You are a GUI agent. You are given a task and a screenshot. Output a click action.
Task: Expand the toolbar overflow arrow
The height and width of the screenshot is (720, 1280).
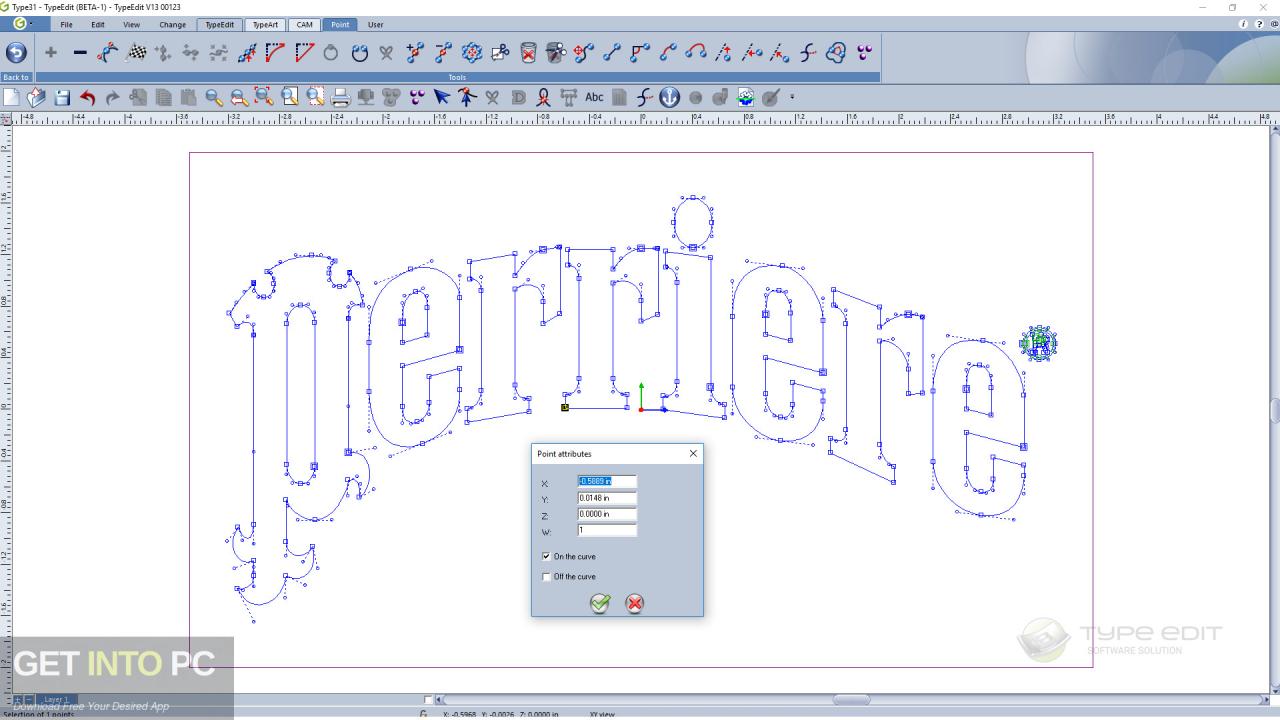(792, 97)
